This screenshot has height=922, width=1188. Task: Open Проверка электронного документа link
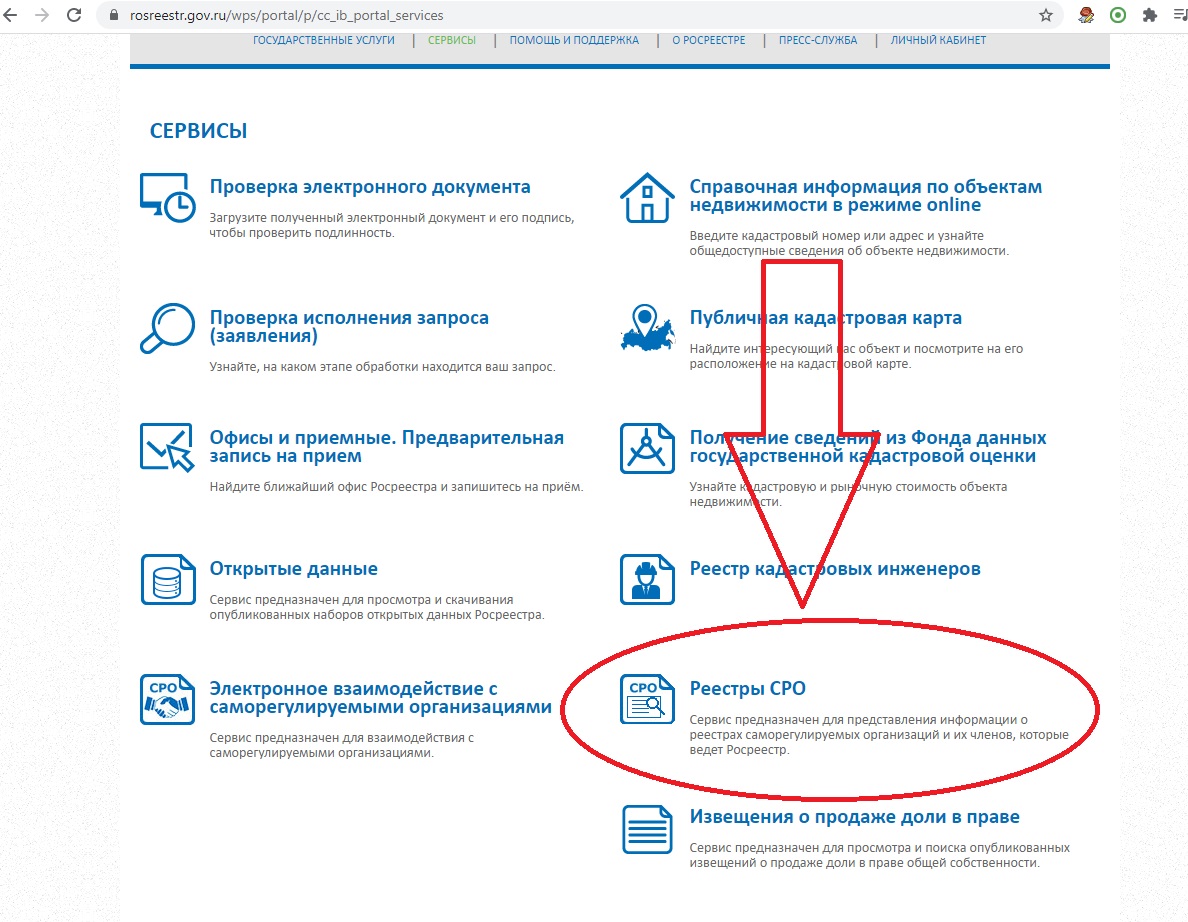(370, 187)
